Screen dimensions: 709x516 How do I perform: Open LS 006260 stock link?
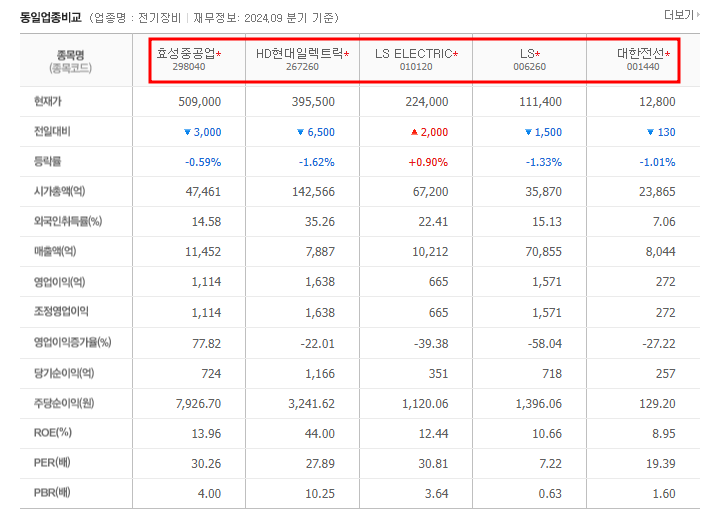coord(527,53)
